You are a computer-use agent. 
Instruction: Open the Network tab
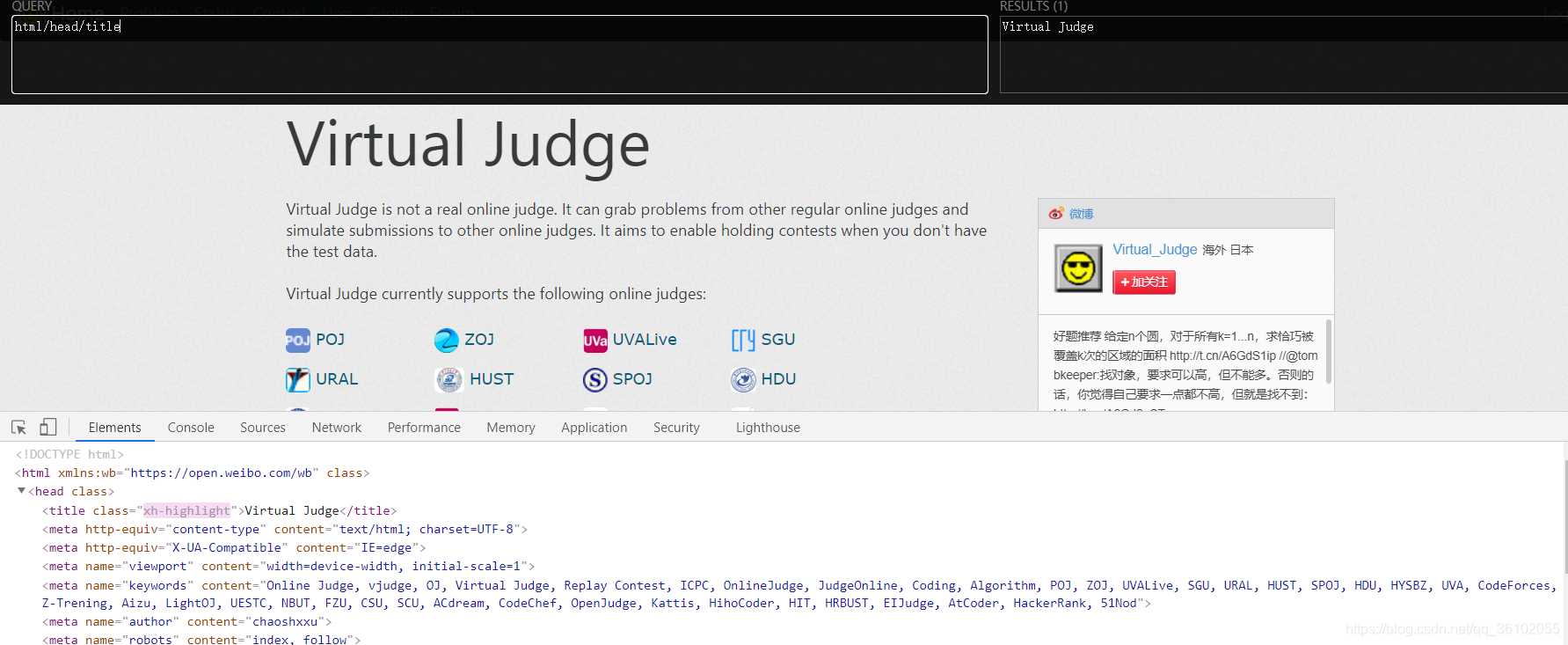pyautogui.click(x=337, y=428)
